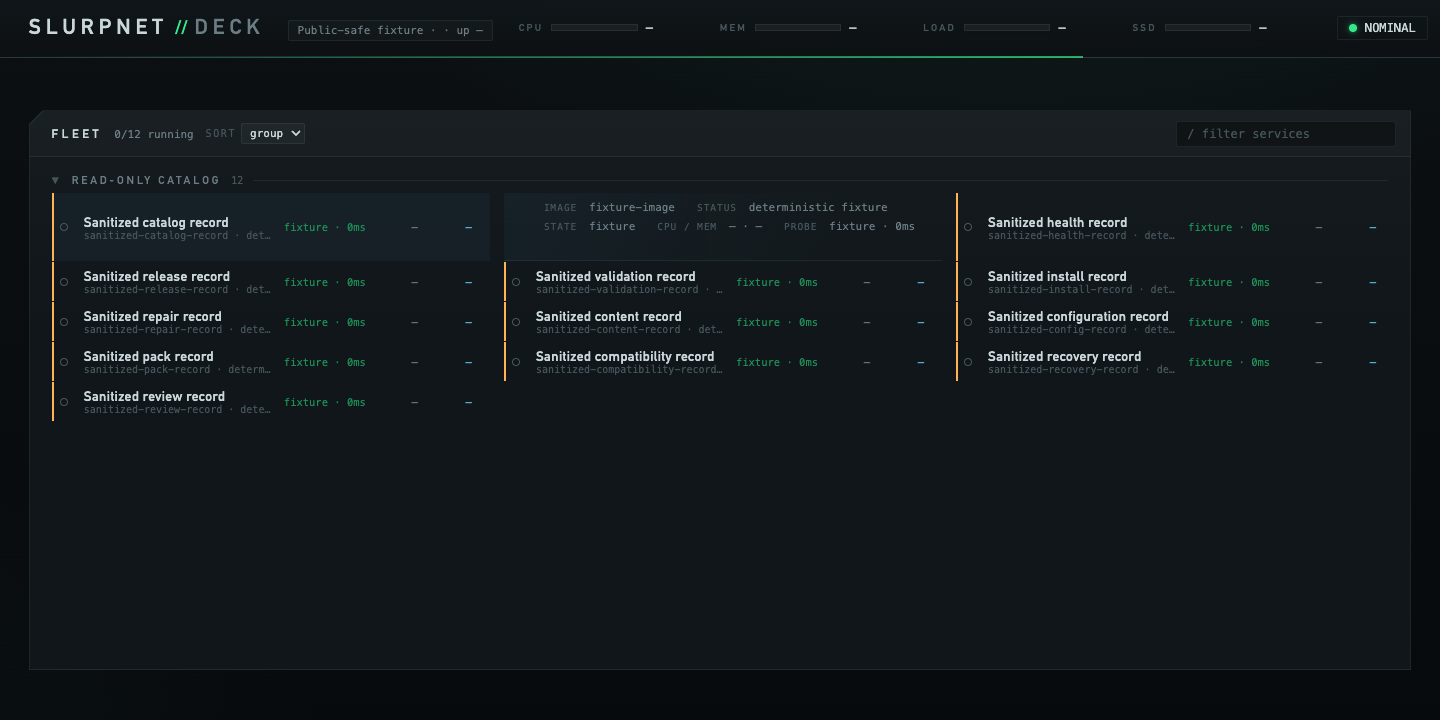Click the green NOMINAL status dot

coord(1353,28)
